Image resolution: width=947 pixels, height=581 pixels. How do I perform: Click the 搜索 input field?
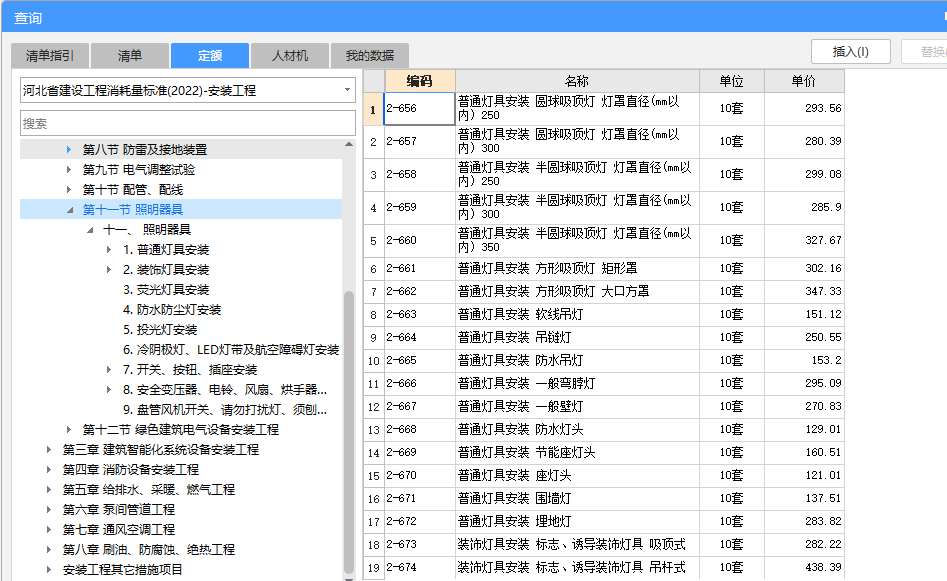coord(188,123)
